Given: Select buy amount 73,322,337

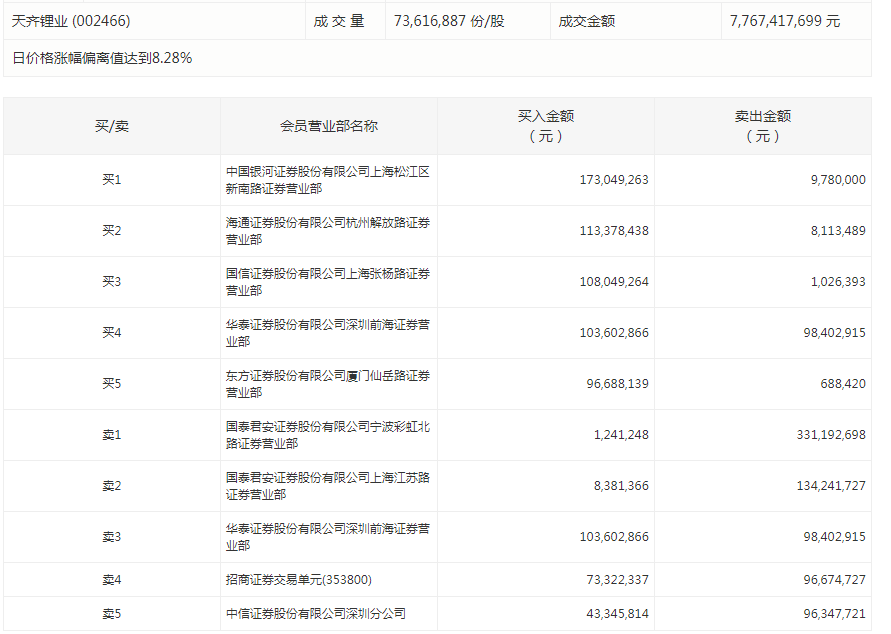Looking at the screenshot, I should (617, 580).
